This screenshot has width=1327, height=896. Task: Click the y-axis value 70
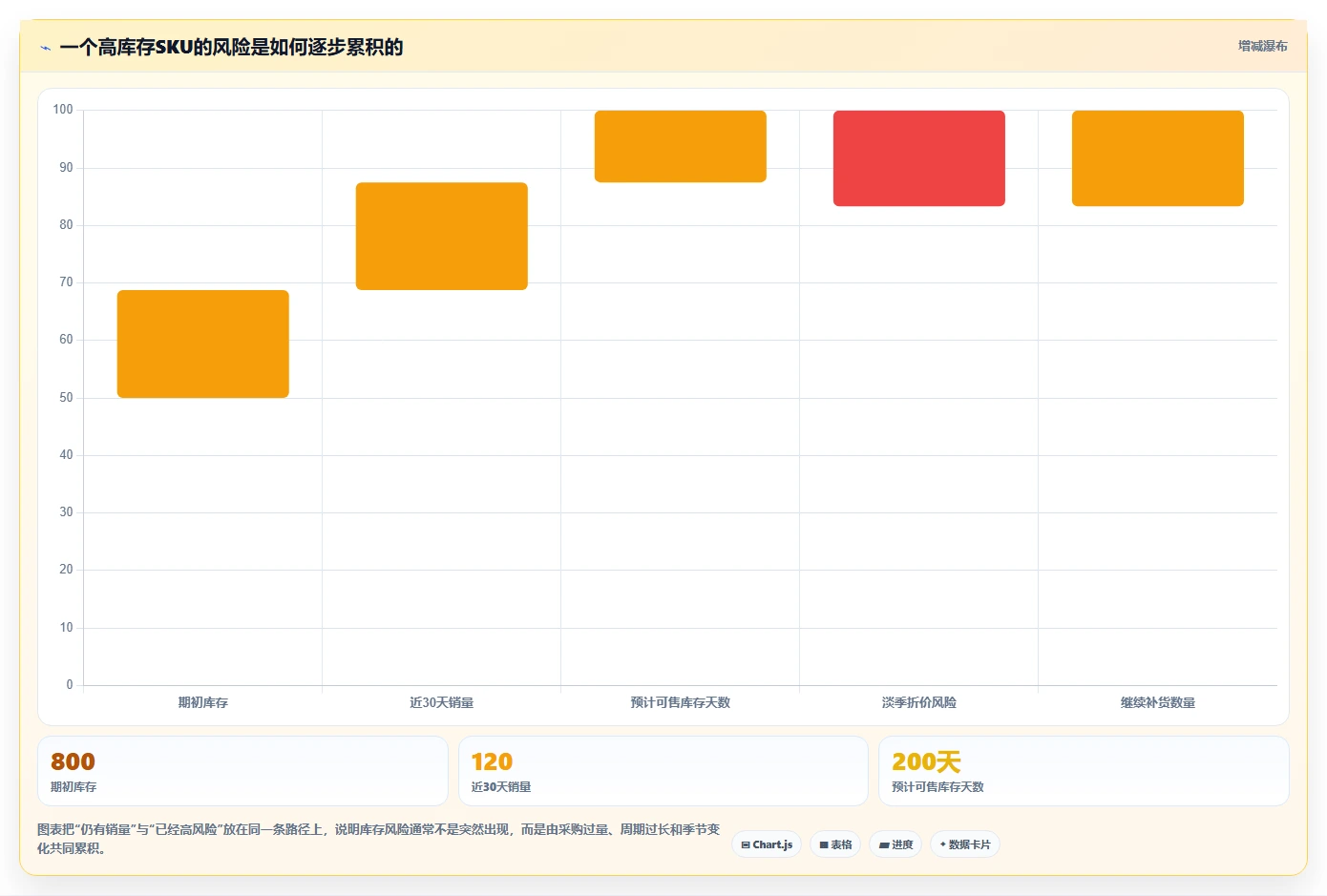click(x=66, y=282)
